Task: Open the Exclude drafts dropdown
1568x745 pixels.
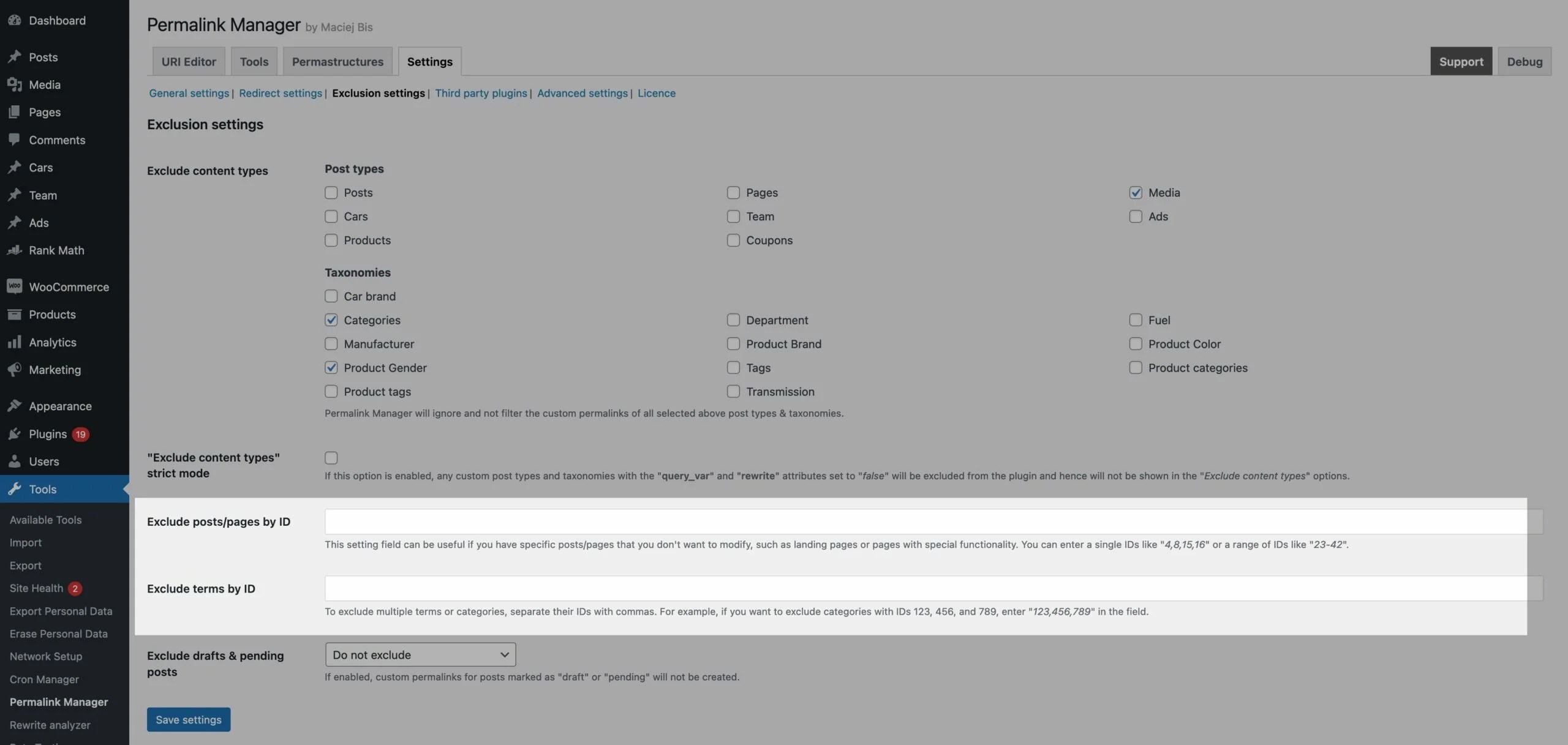Action: click(420, 654)
